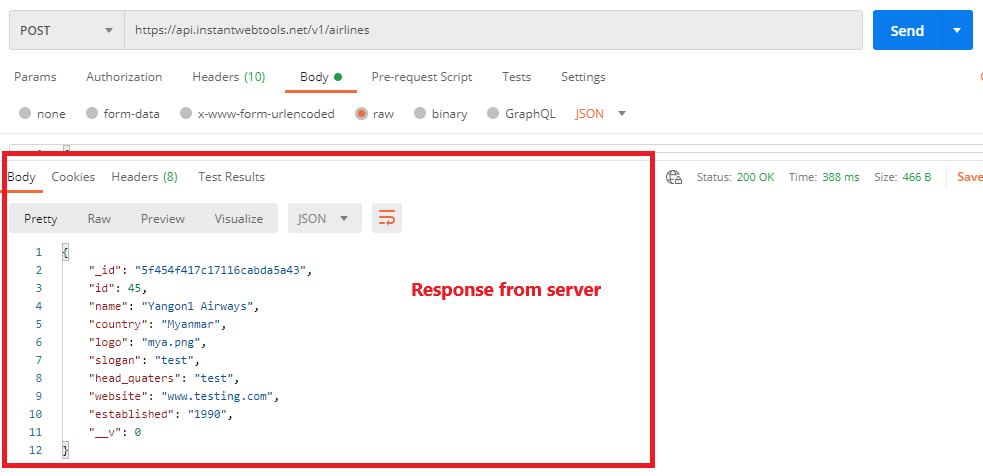
Task: Choose x-www-form-urlencoded body type
Action: pos(186,114)
